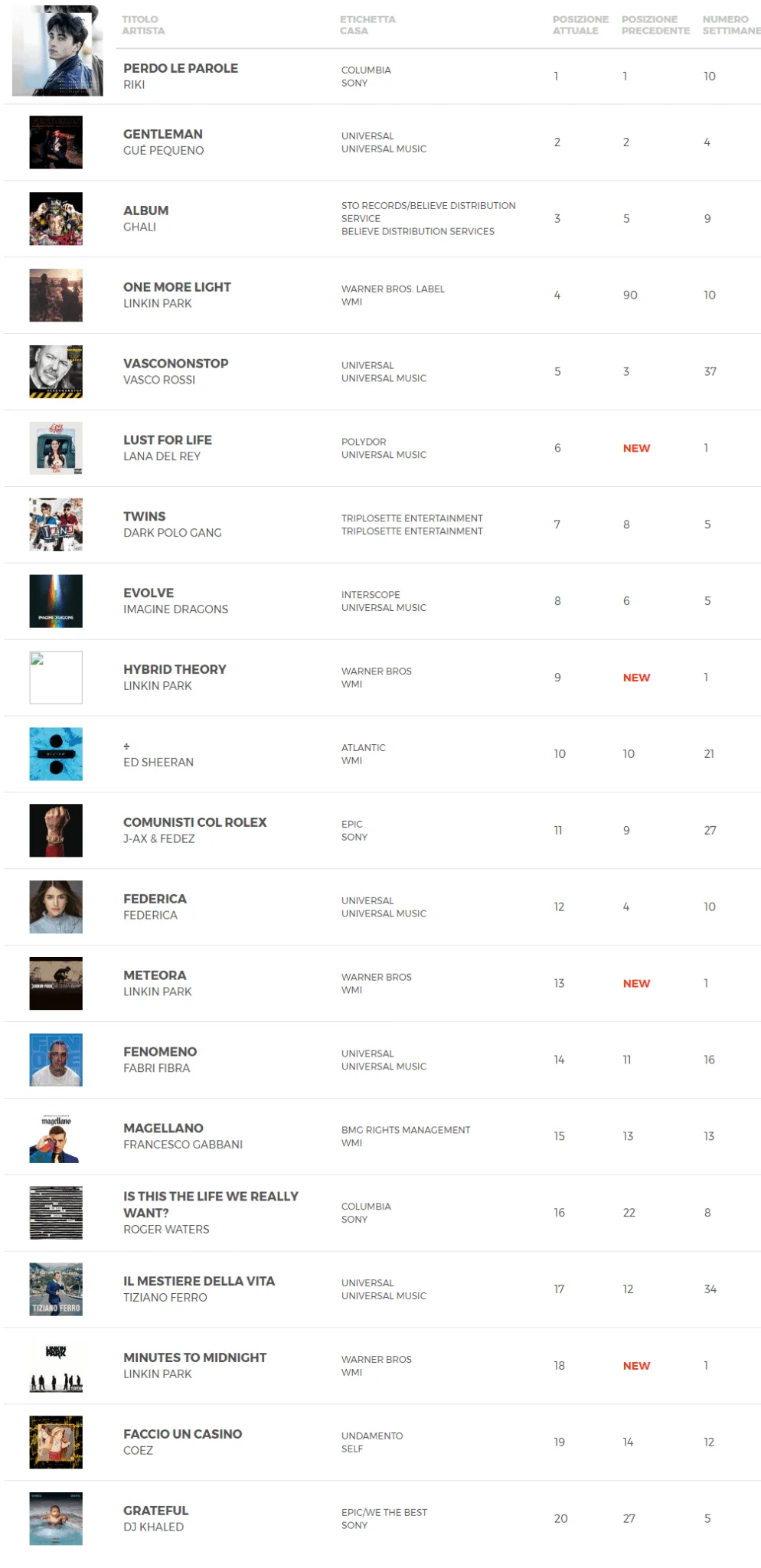Open Ed Sheeran's Divide album cover
The height and width of the screenshot is (1568, 761).
56,754
